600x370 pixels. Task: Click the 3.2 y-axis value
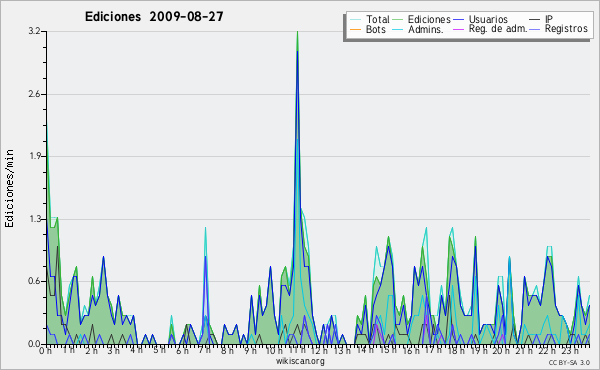[34, 31]
